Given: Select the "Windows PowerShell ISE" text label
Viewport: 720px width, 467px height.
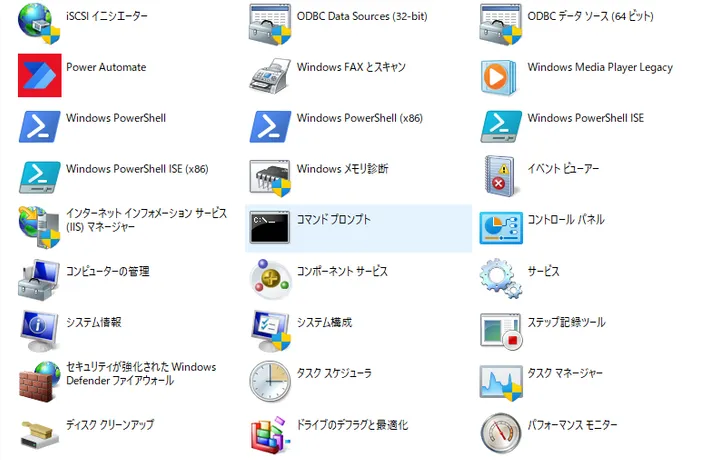Looking at the screenshot, I should pos(585,118).
